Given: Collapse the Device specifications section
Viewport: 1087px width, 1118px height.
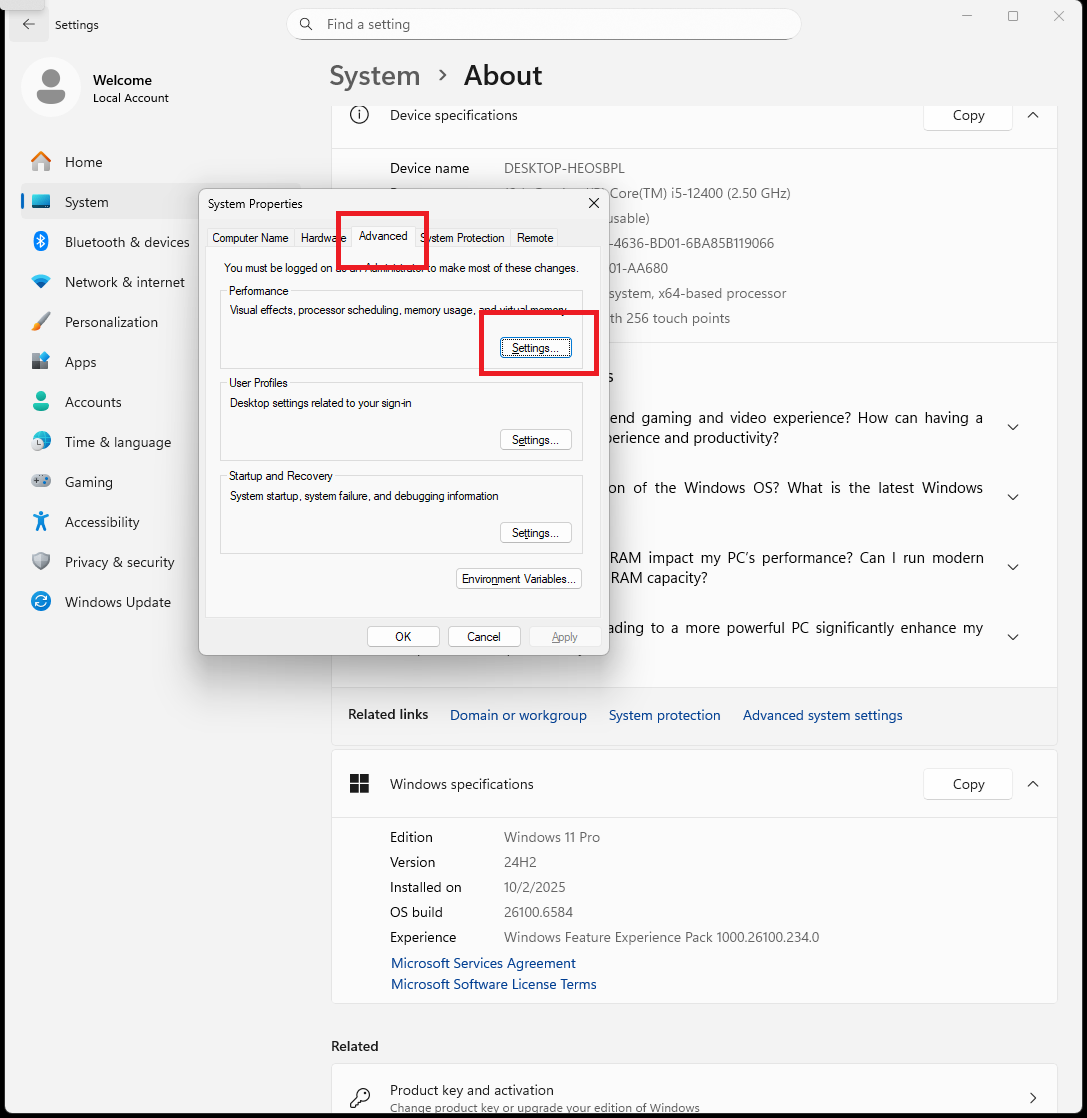Looking at the screenshot, I should pos(1033,115).
